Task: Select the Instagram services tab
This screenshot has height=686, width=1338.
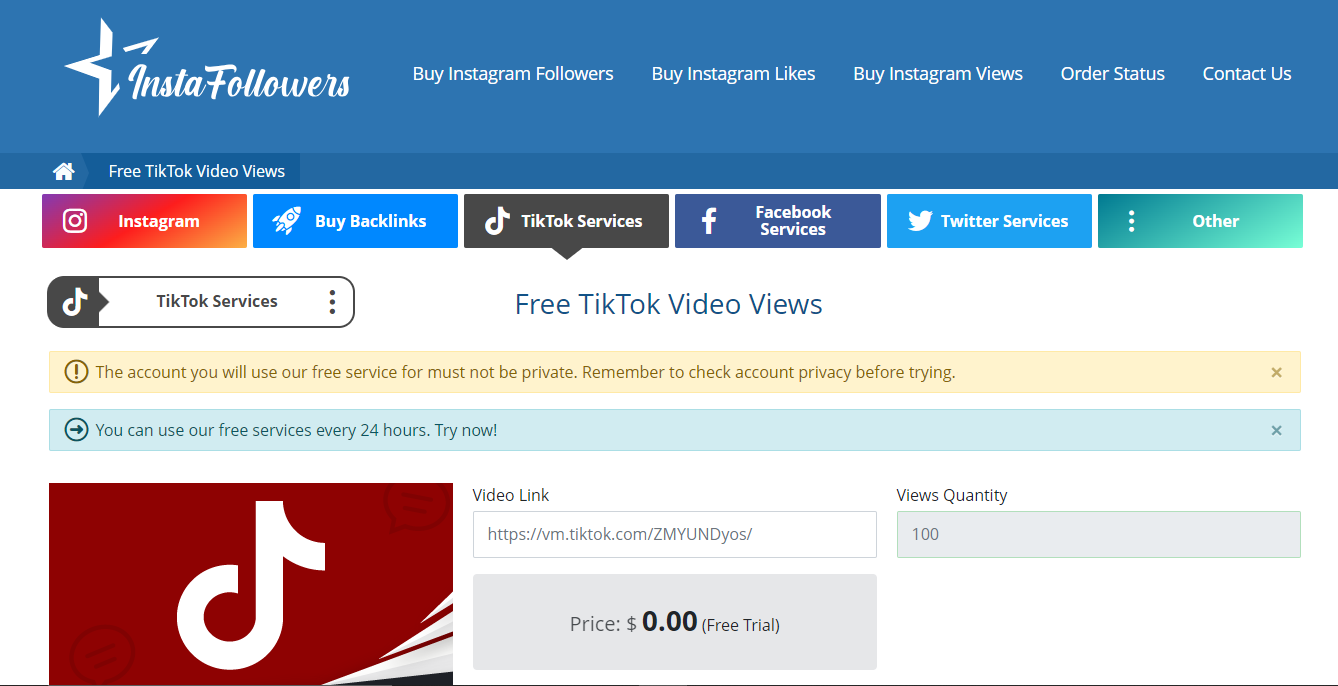Action: [x=144, y=221]
